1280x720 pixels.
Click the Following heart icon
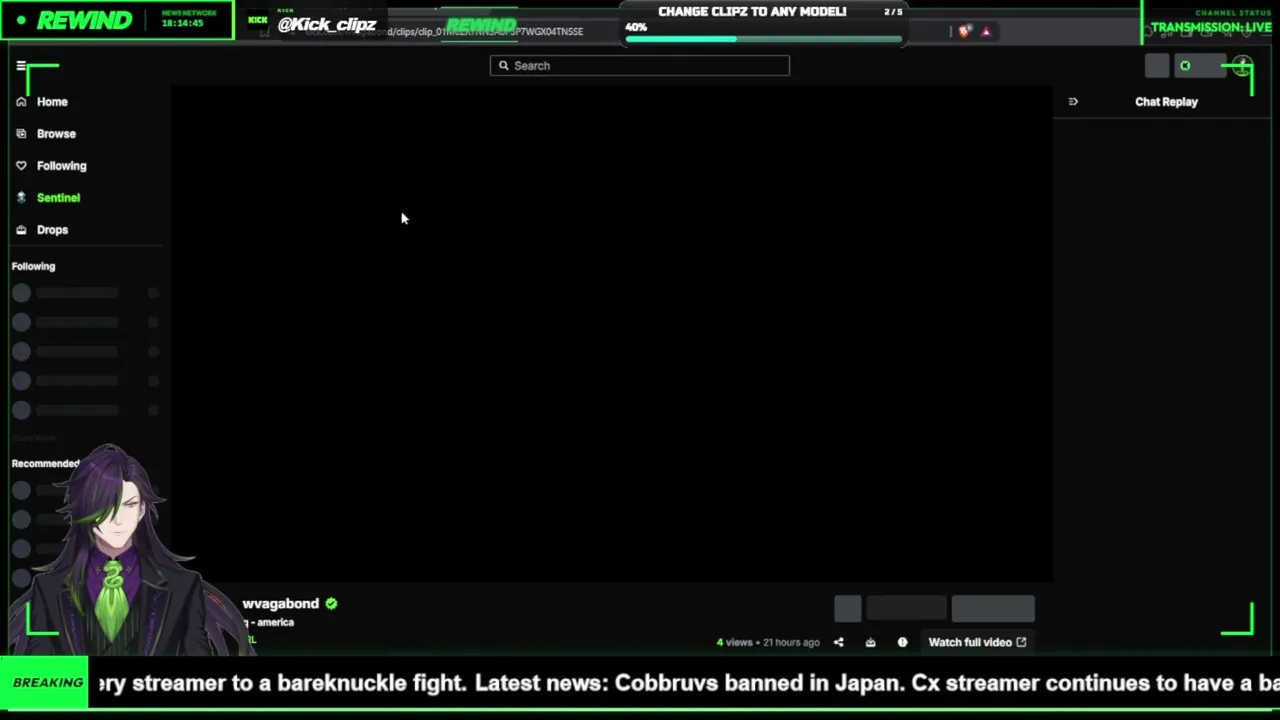(x=21, y=166)
